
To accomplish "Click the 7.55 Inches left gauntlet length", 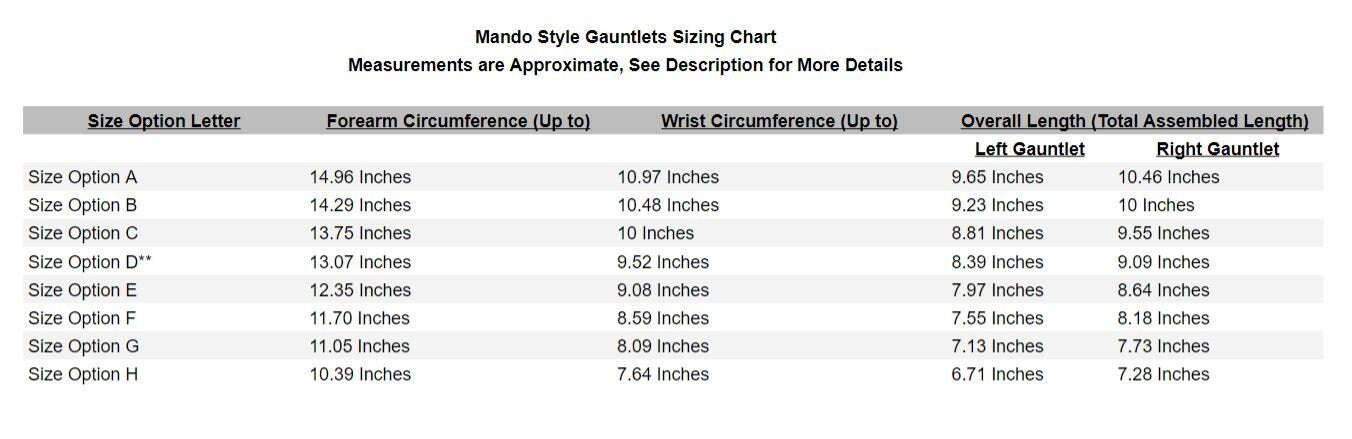I will click(x=997, y=318).
